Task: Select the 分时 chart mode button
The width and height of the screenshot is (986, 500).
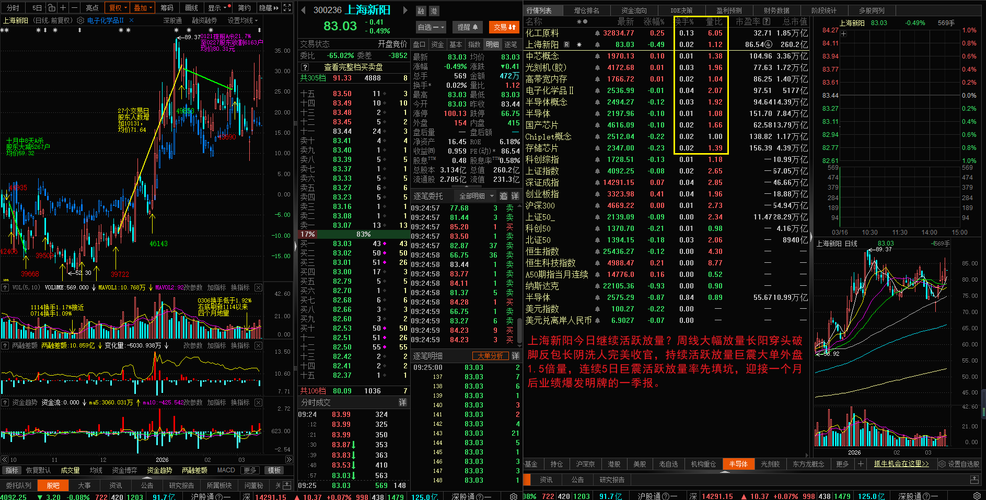Action: click(x=13, y=8)
